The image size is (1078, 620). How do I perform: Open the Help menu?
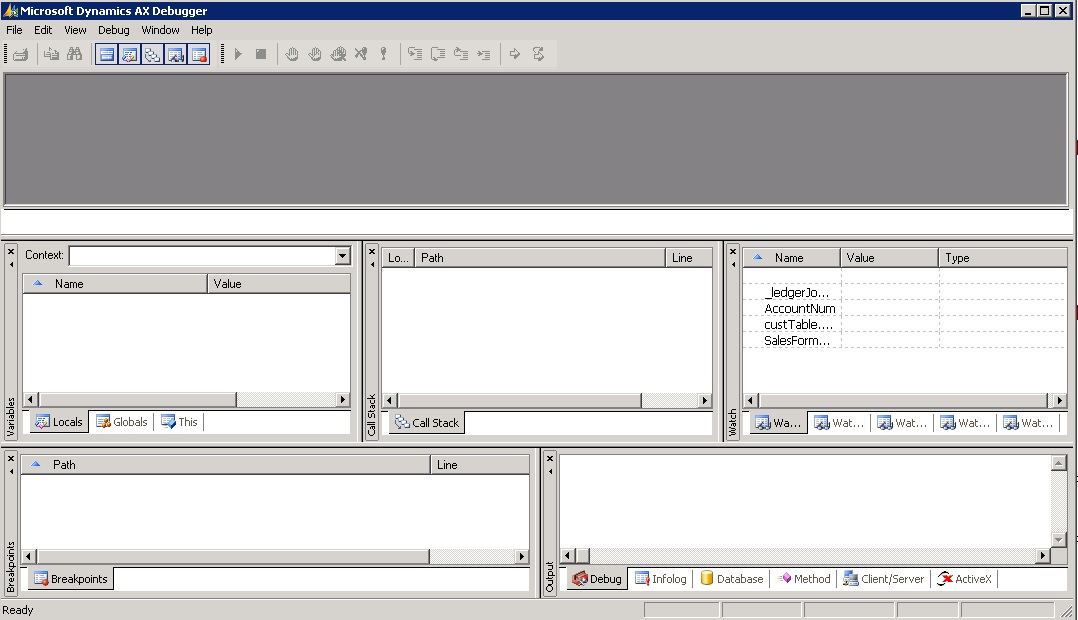[201, 30]
